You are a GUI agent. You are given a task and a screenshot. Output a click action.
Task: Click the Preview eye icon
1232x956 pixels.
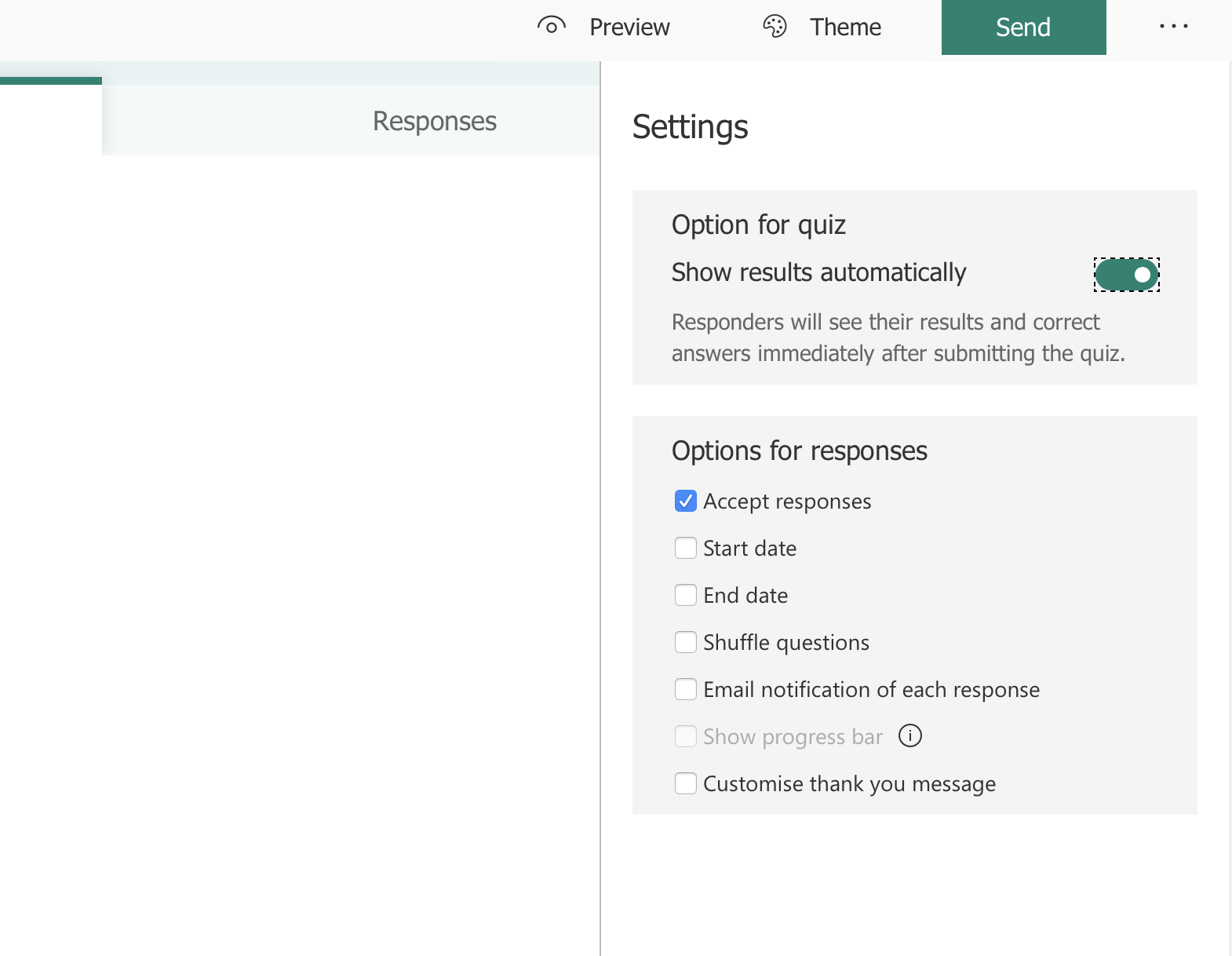(552, 27)
